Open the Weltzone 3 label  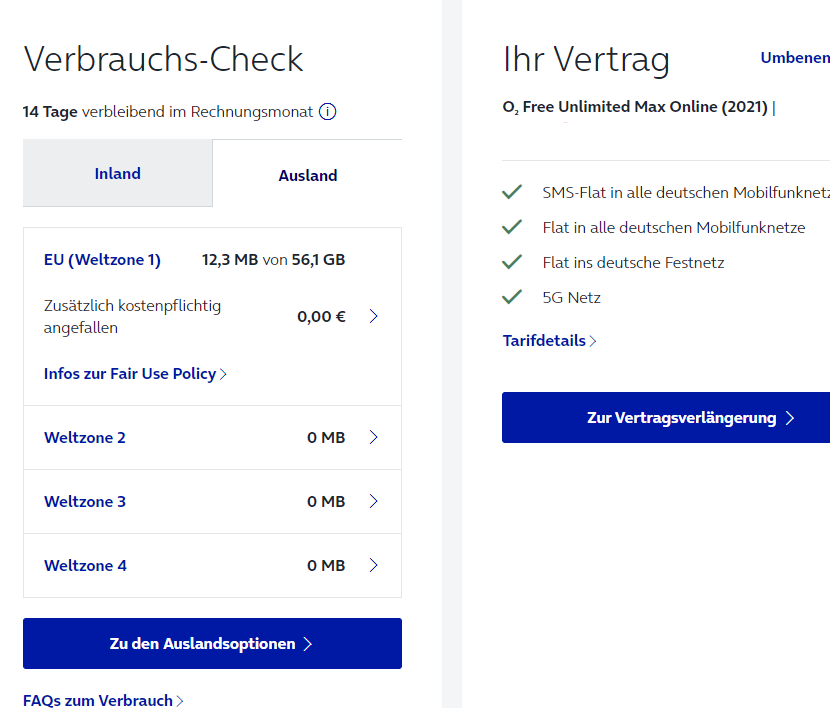pyautogui.click(x=85, y=502)
